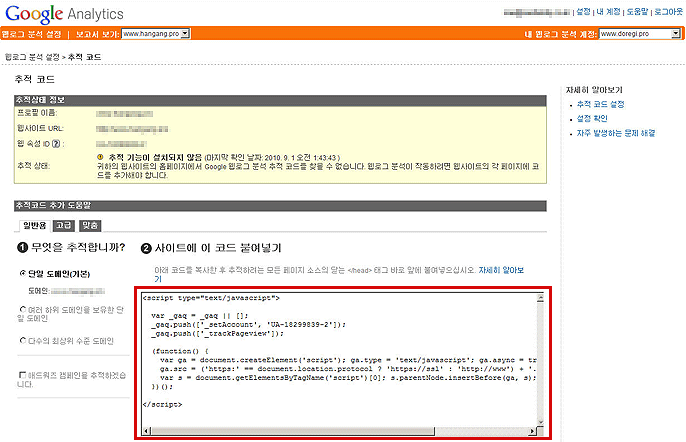Select the 단일 도메인(기본) radio button
This screenshot has width=686, height=442.
[x=23, y=273]
